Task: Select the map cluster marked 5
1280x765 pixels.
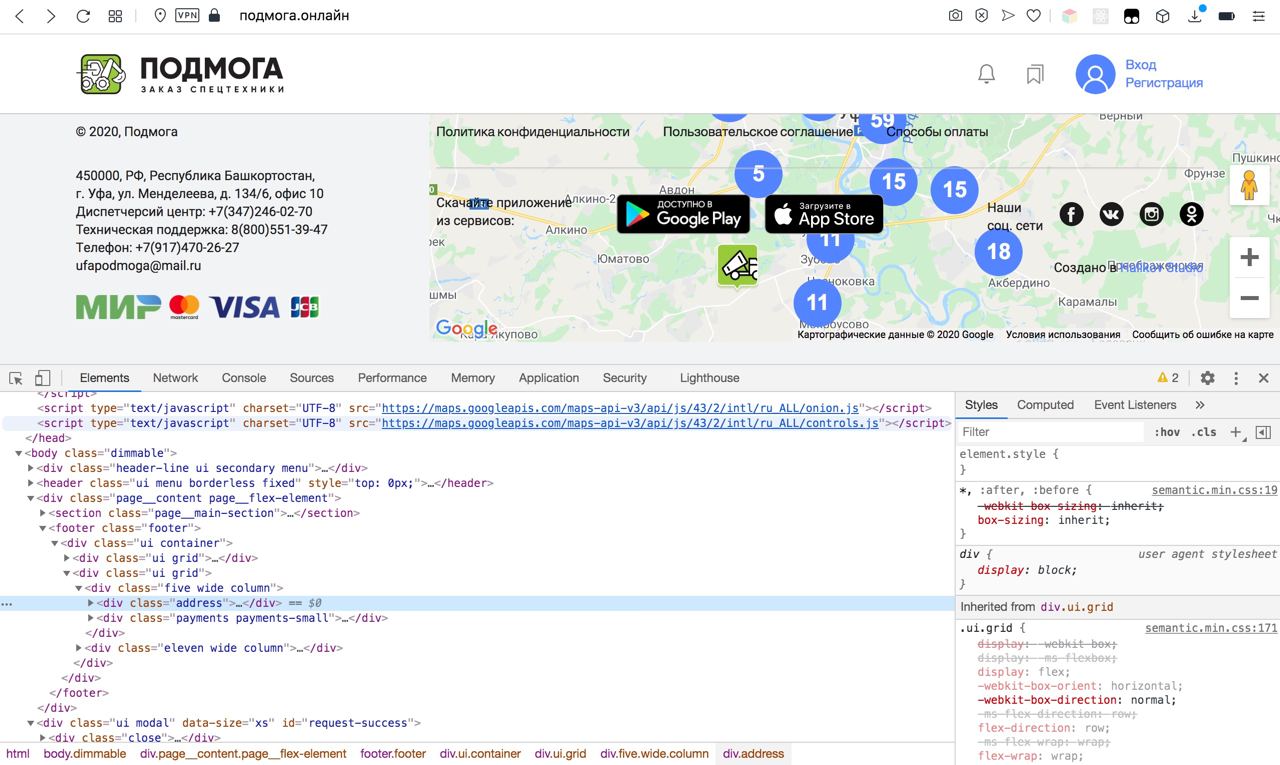Action: (758, 174)
